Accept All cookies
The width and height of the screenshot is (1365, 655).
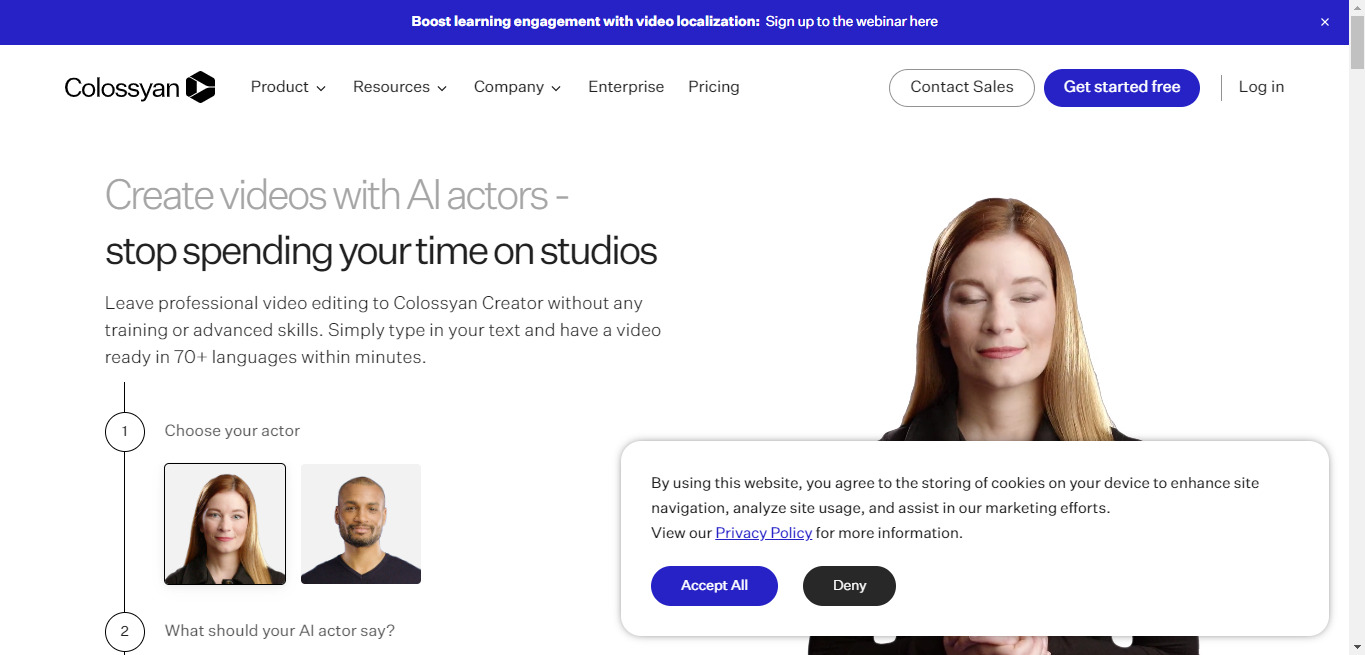[714, 586]
